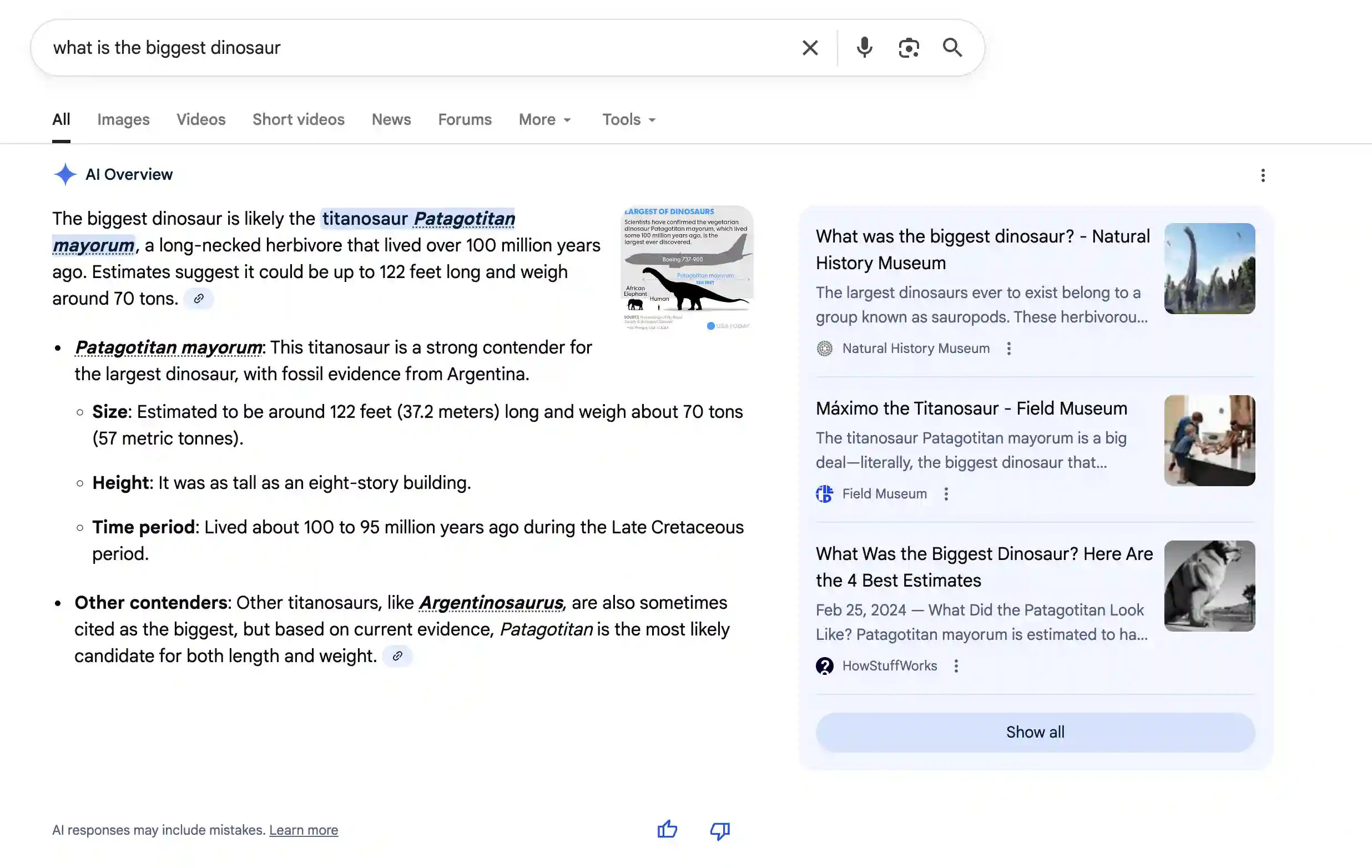
Task: Switch to the Images tab
Action: click(123, 120)
